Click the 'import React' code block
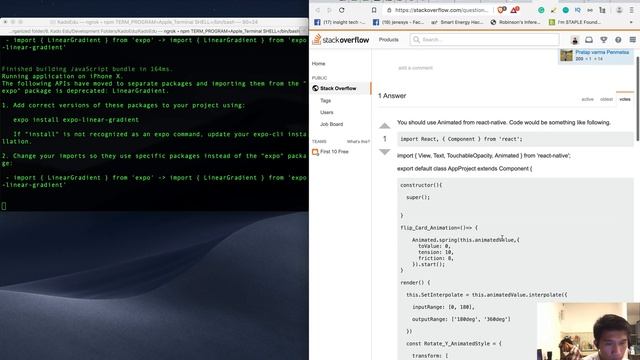Screen dimensions: 640x360 (x=515, y=139)
